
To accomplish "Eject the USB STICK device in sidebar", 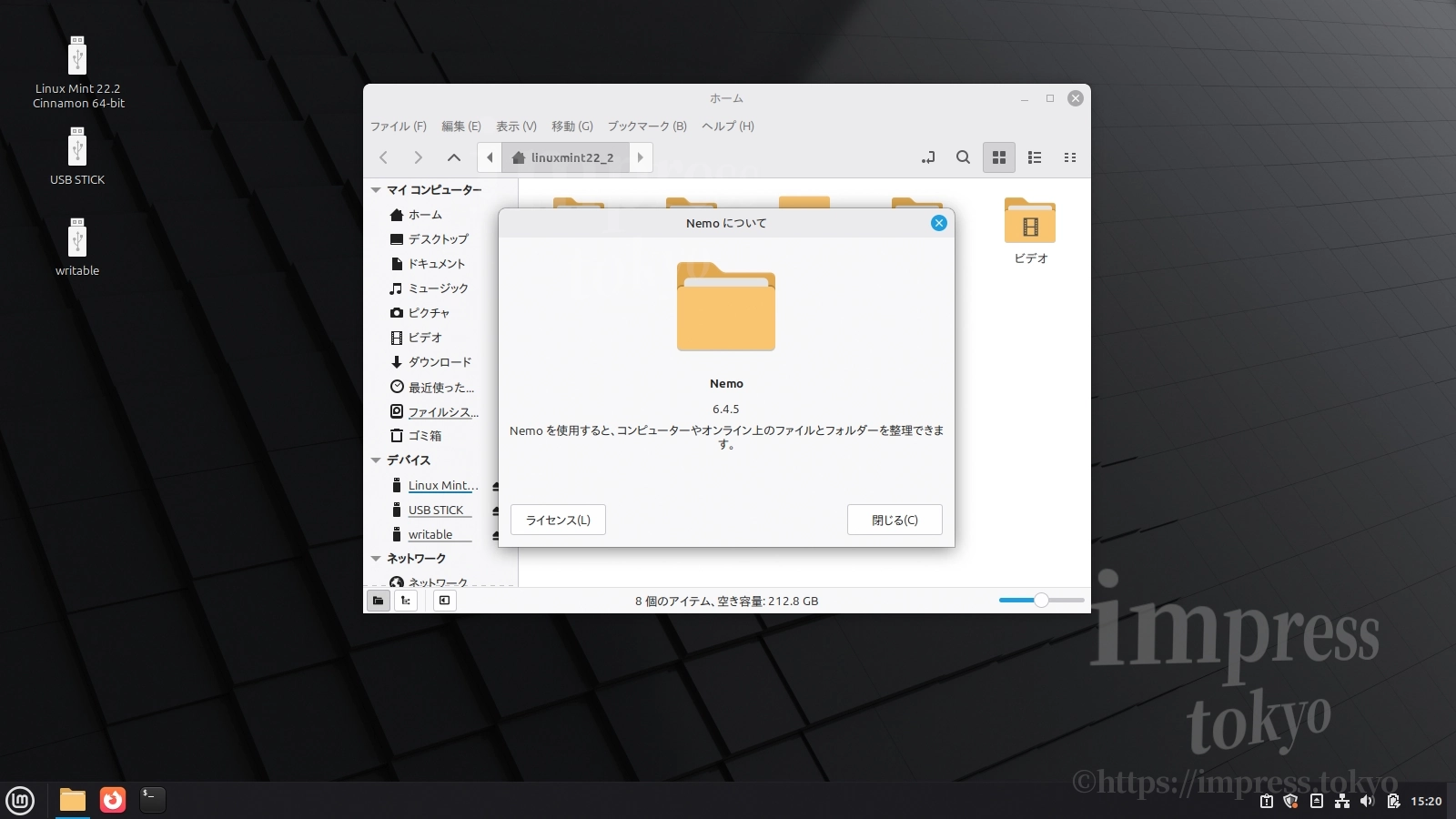I will coord(495,511).
